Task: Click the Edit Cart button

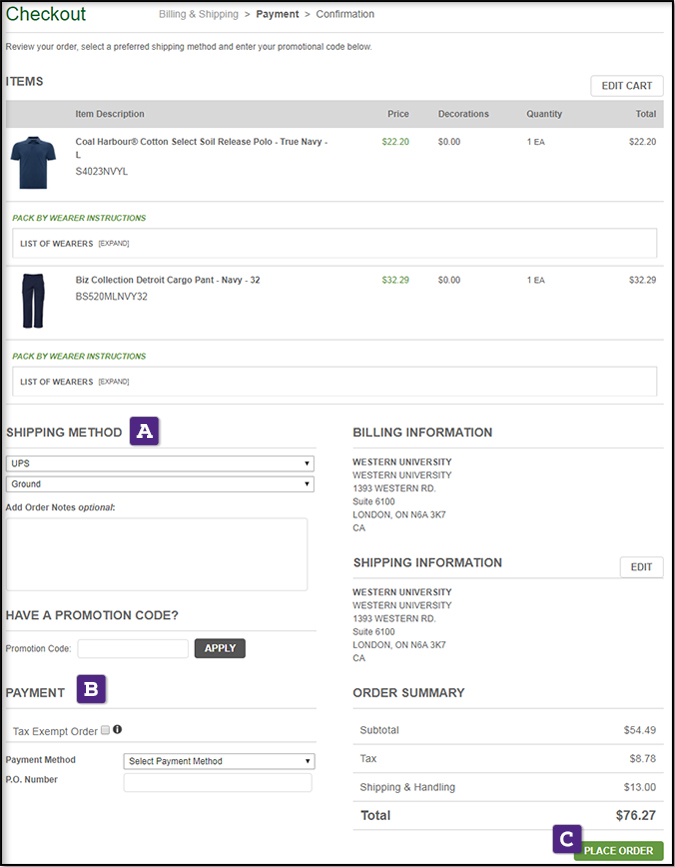Action: pos(626,86)
